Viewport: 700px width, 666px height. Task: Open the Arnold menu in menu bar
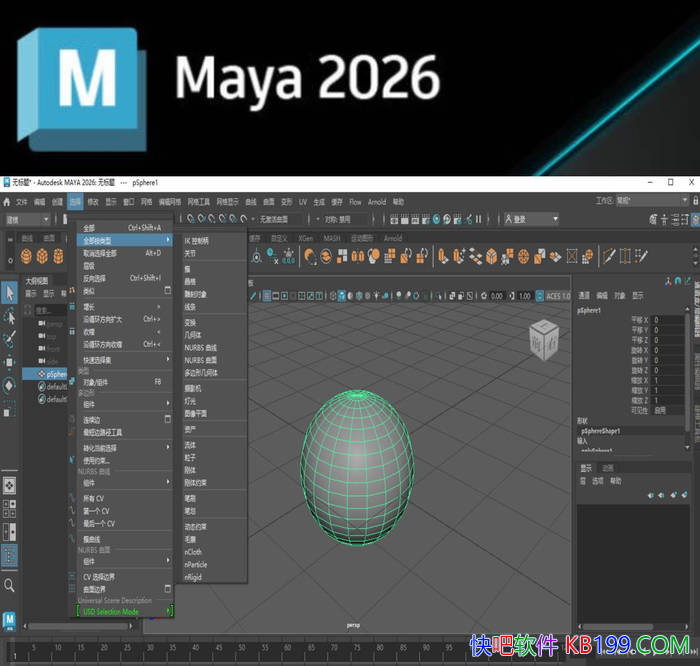point(377,202)
